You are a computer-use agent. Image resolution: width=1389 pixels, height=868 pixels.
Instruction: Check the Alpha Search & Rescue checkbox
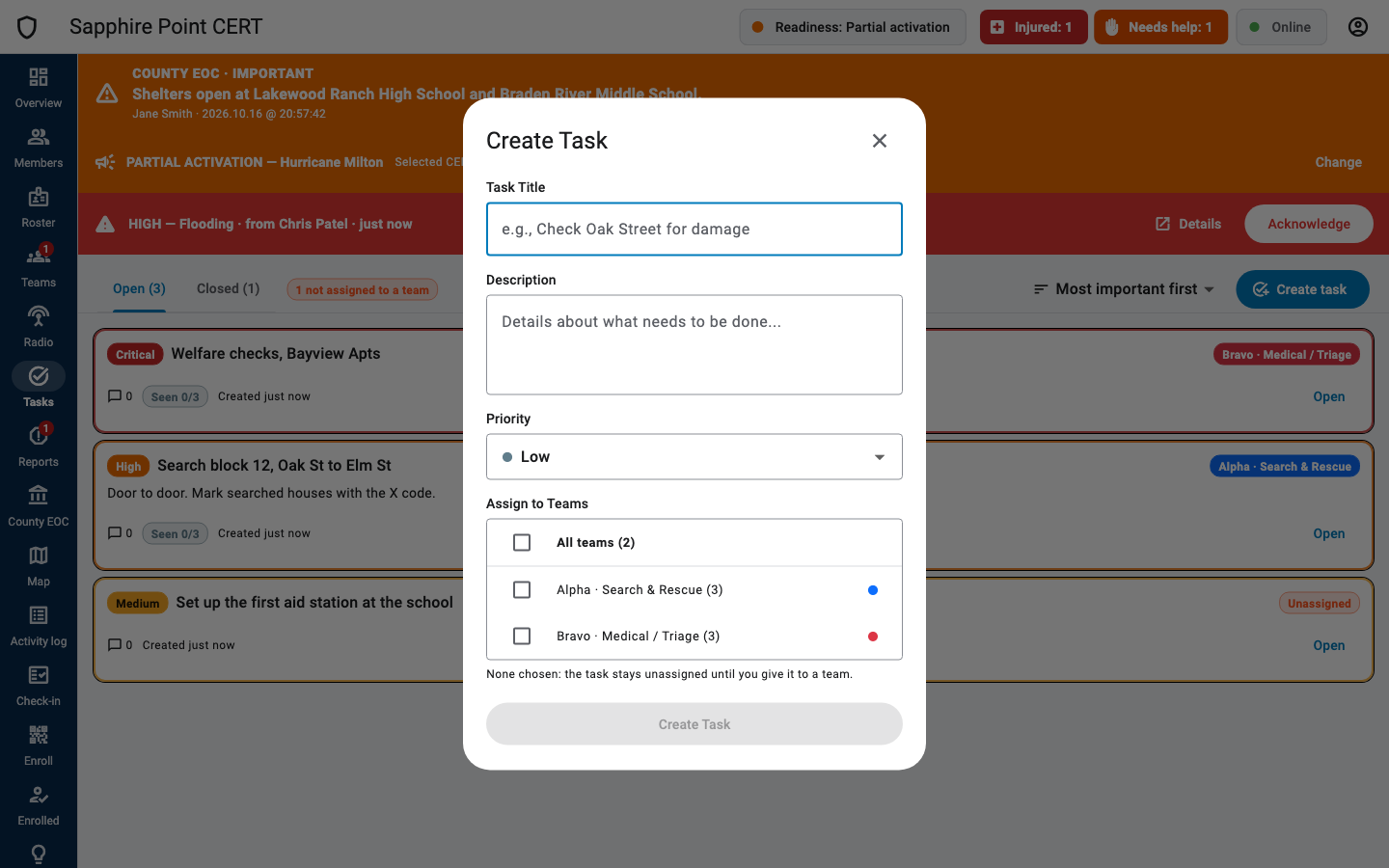coord(522,590)
